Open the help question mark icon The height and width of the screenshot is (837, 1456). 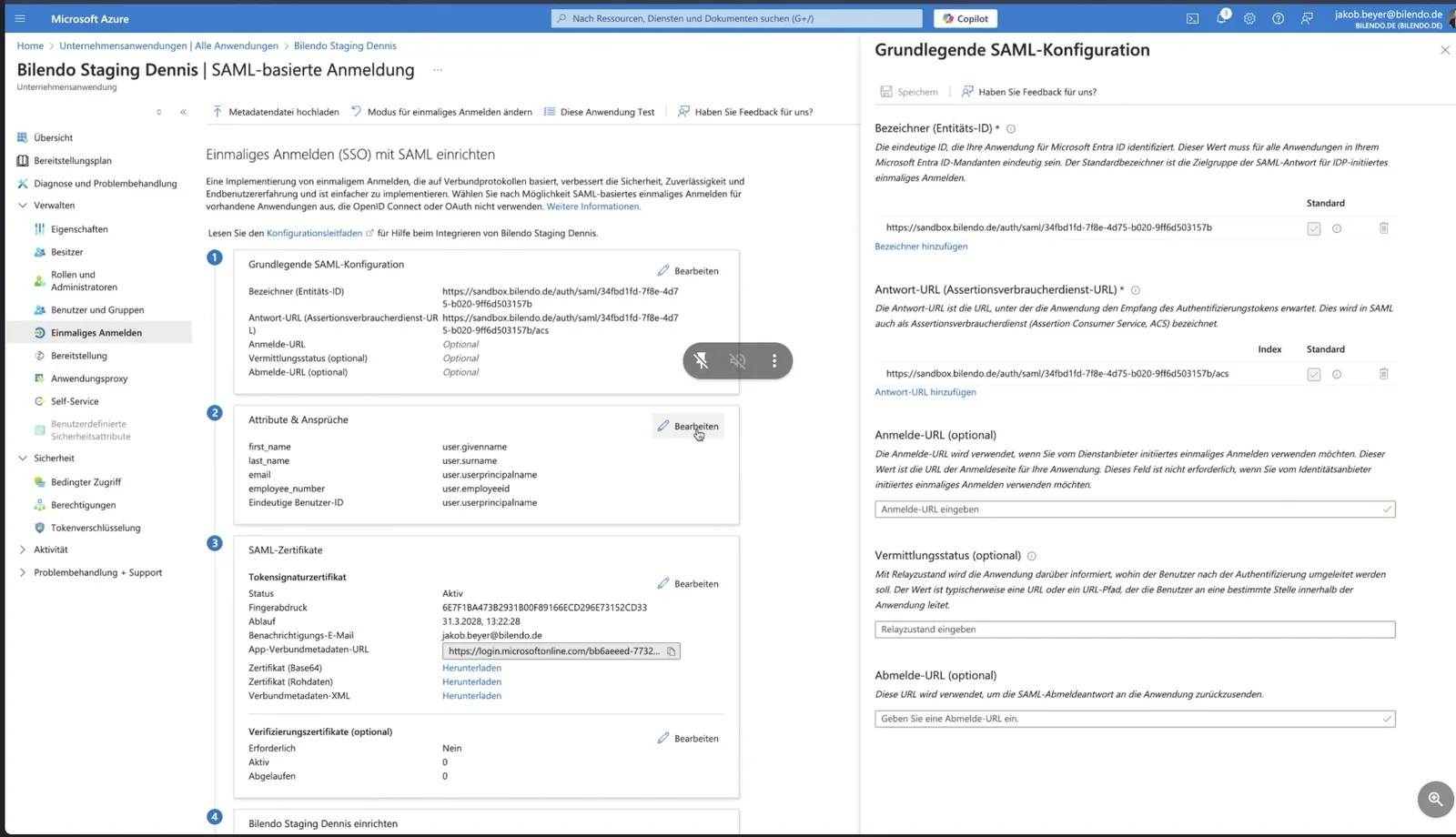tap(1279, 18)
